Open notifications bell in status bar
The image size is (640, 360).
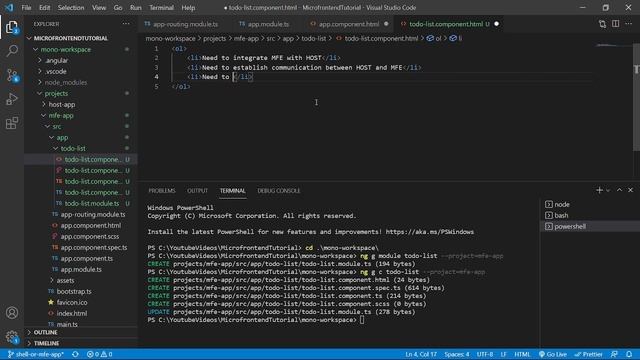click(629, 354)
